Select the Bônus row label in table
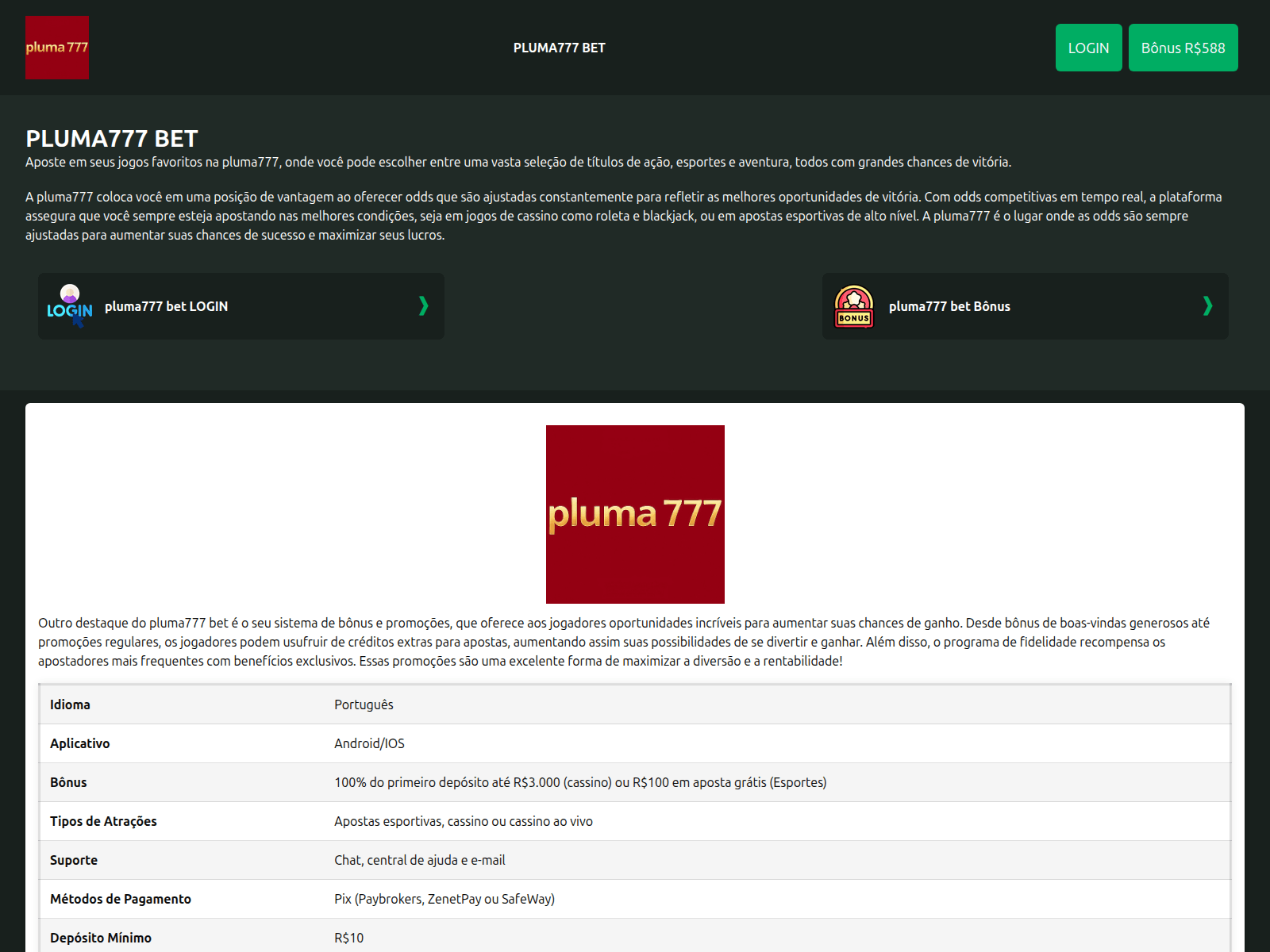The height and width of the screenshot is (952, 1270). (x=68, y=782)
